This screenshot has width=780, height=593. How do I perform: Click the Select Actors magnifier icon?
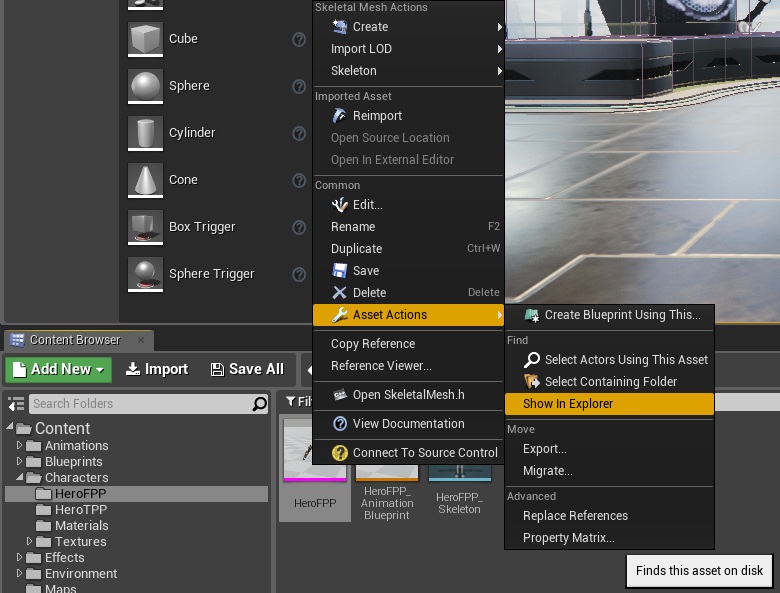532,360
